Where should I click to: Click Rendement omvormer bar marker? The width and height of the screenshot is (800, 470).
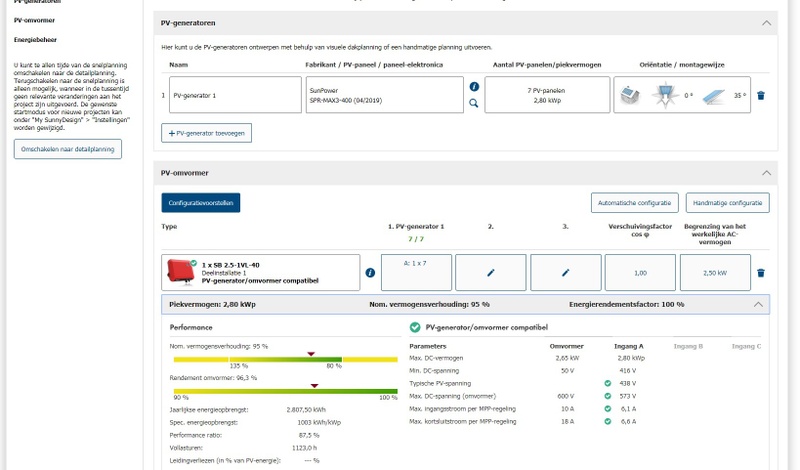click(314, 386)
